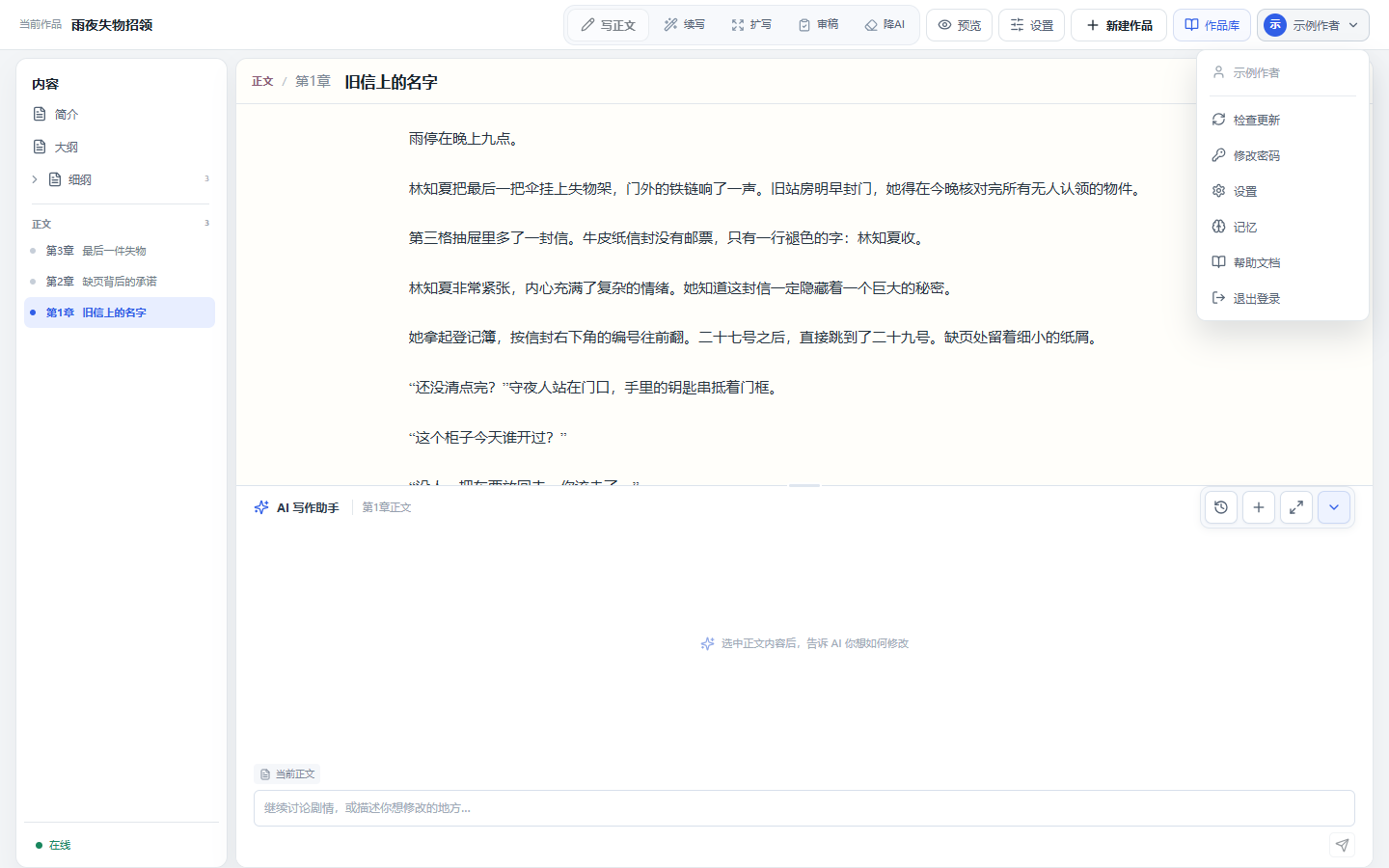Click the paragraph 雨停在晚上九点。
The width and height of the screenshot is (1389, 868).
(466, 139)
